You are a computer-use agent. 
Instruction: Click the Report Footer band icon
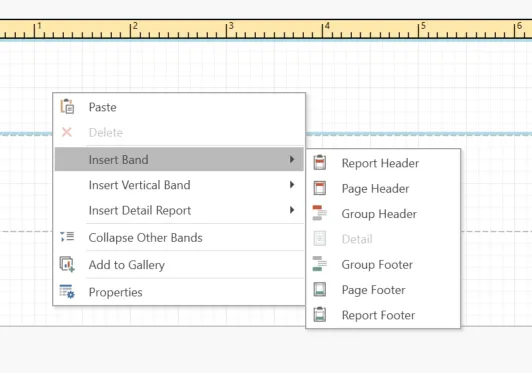coord(320,315)
